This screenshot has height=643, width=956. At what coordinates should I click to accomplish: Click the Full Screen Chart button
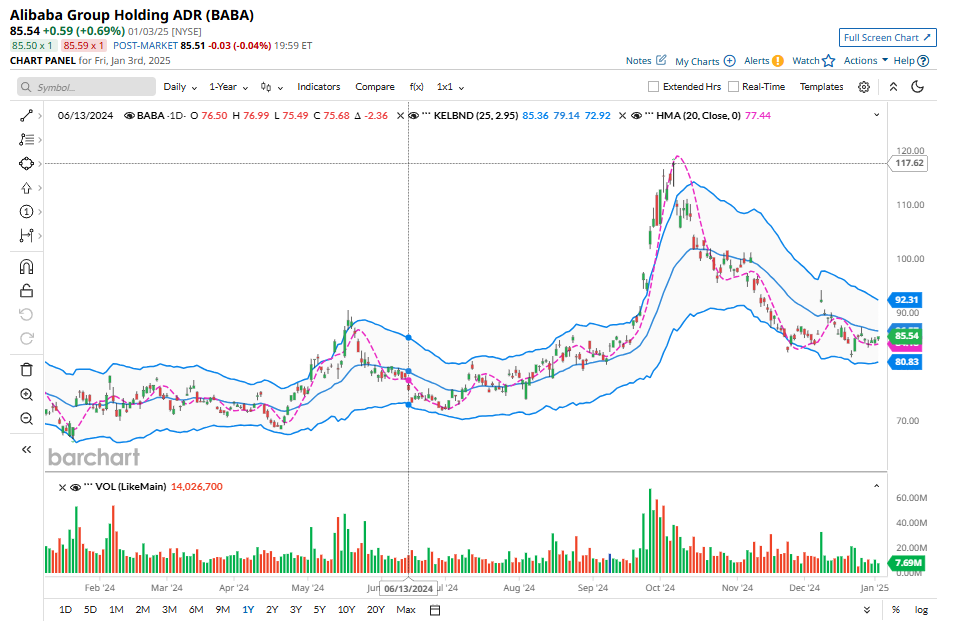point(888,38)
